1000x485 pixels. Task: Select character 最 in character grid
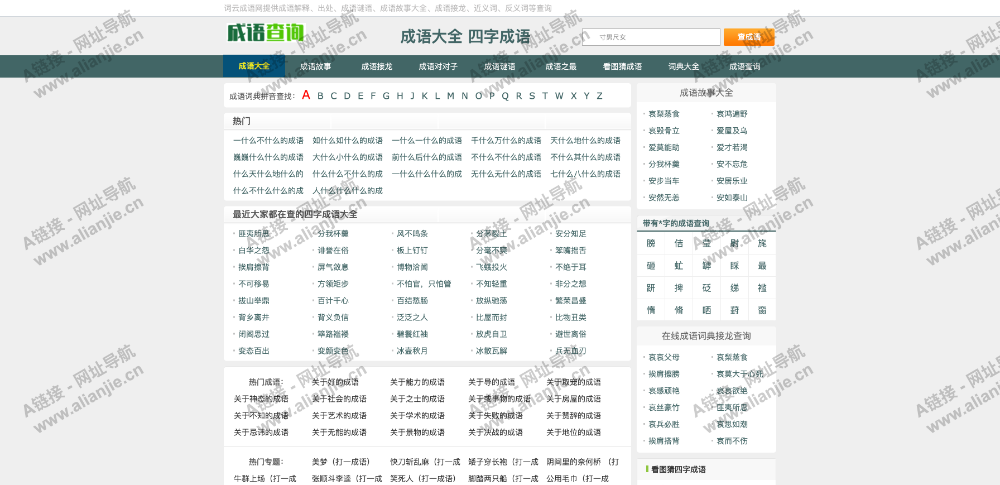pos(762,265)
